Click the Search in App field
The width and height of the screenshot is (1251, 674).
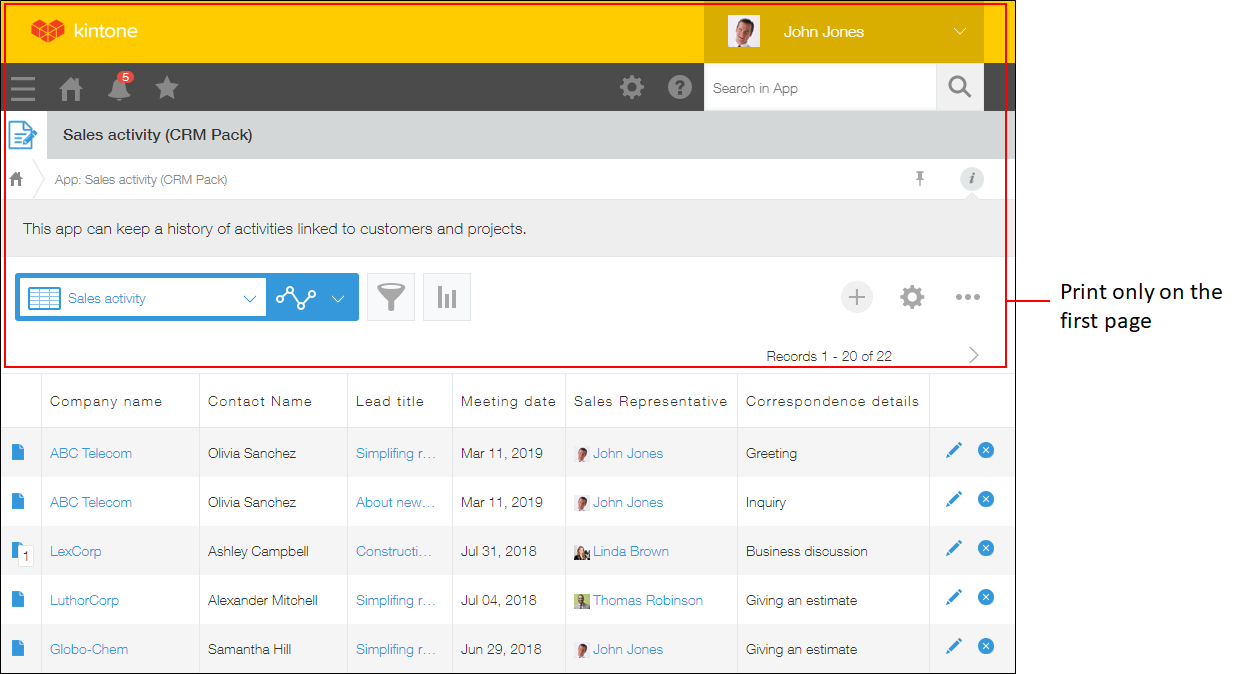819,88
